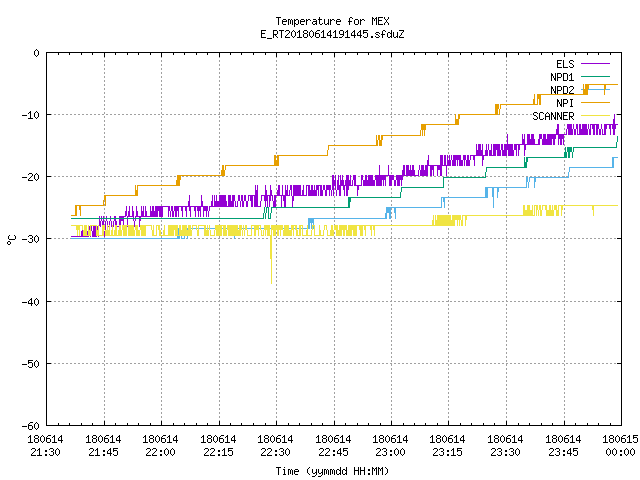The width and height of the screenshot is (640, 480).
Task: Click the x-axis tick label '23:45'
Action: [564, 453]
